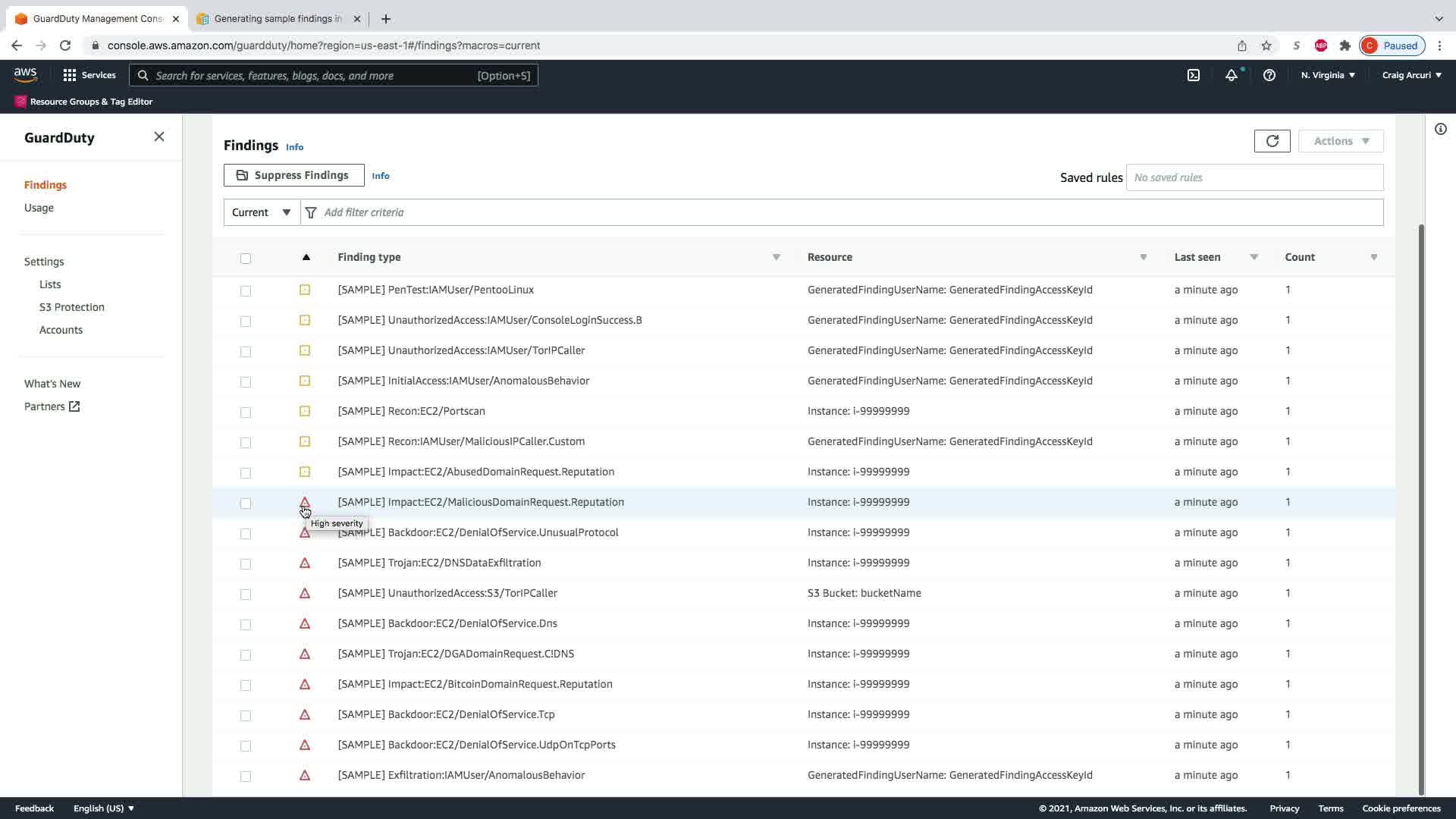Open the N. Virginia region selector
Viewport: 1456px width, 819px height.
tap(1327, 75)
